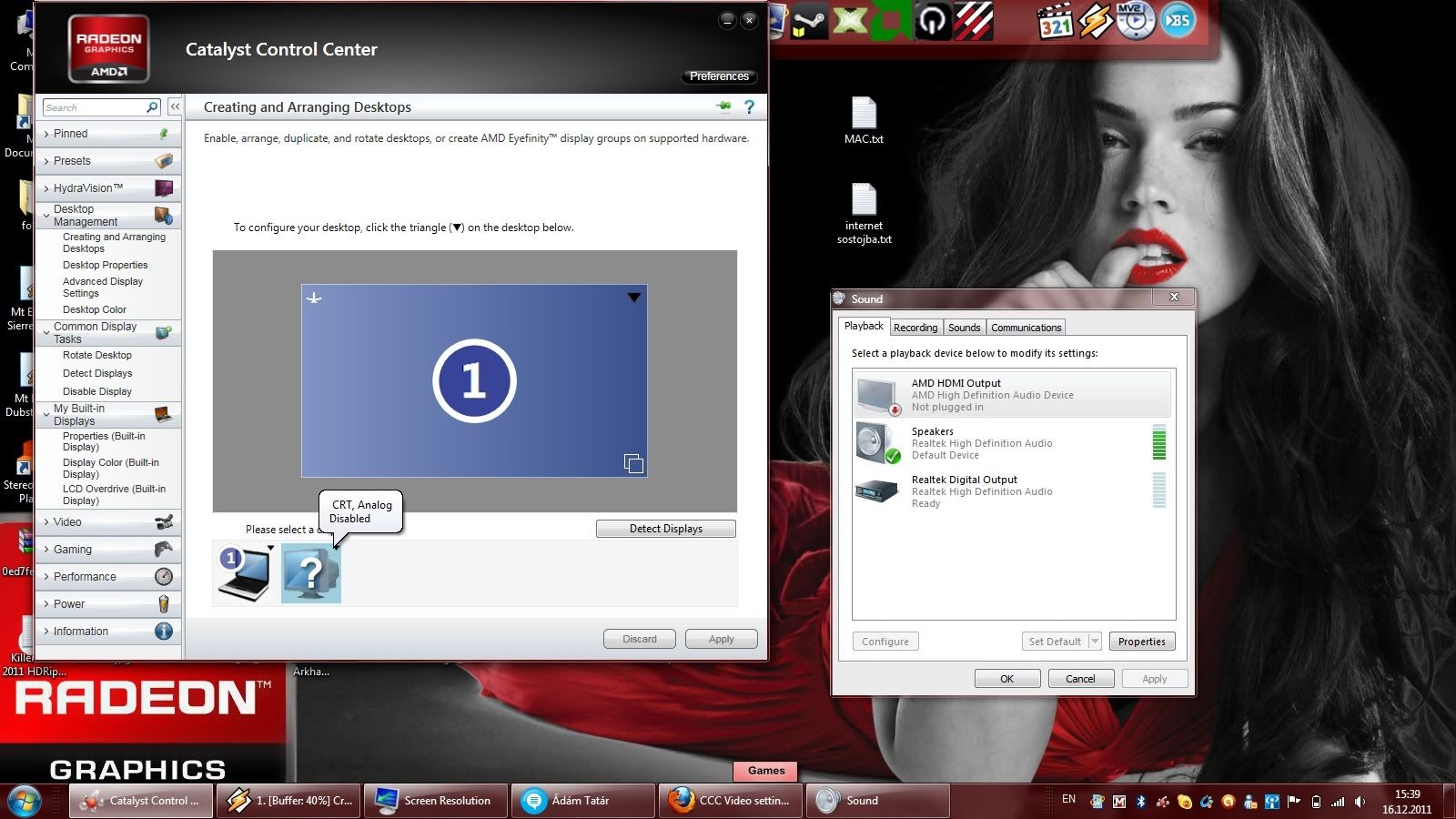
Task: Click the volume speaker tray icon
Action: coord(1360,802)
